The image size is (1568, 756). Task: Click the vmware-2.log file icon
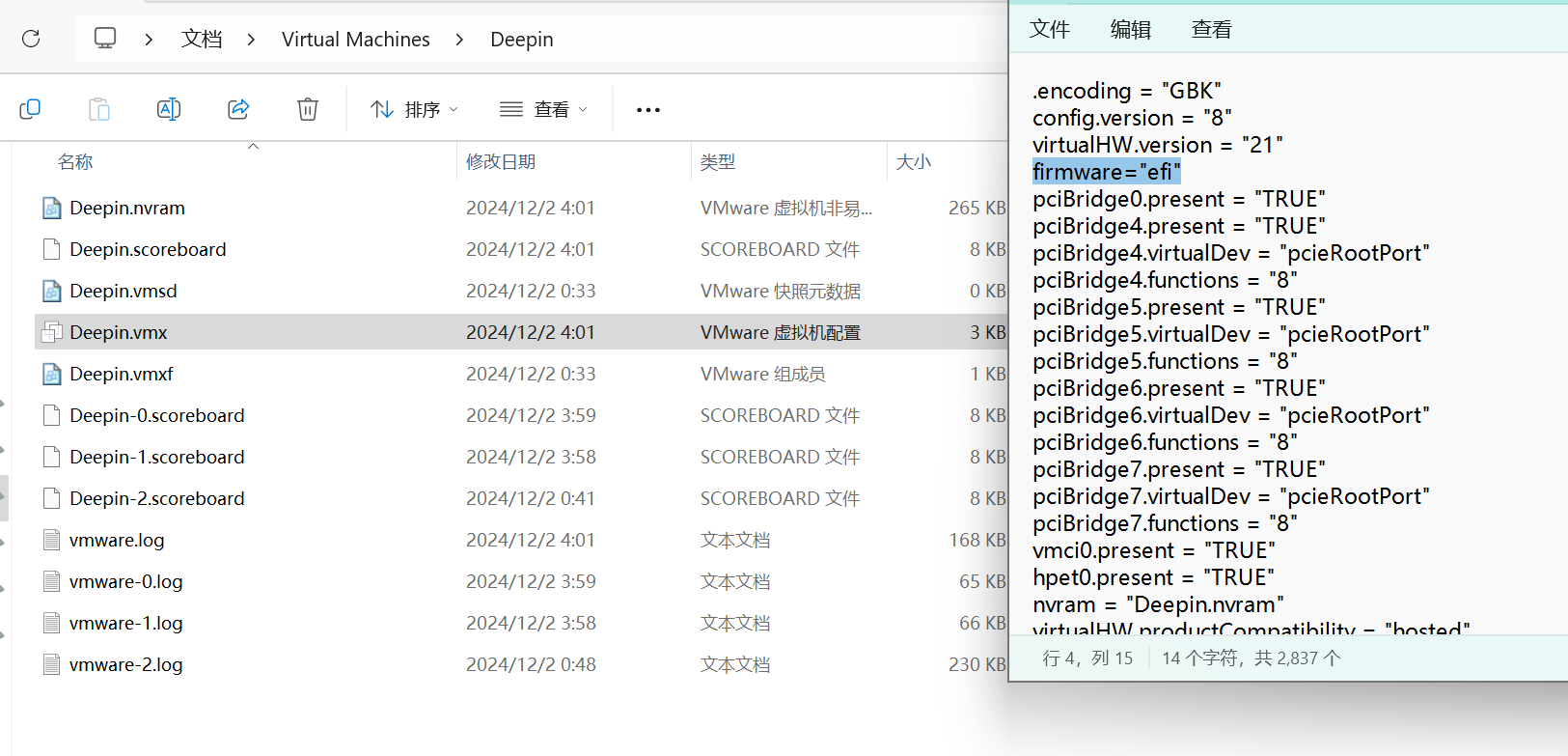(x=52, y=664)
